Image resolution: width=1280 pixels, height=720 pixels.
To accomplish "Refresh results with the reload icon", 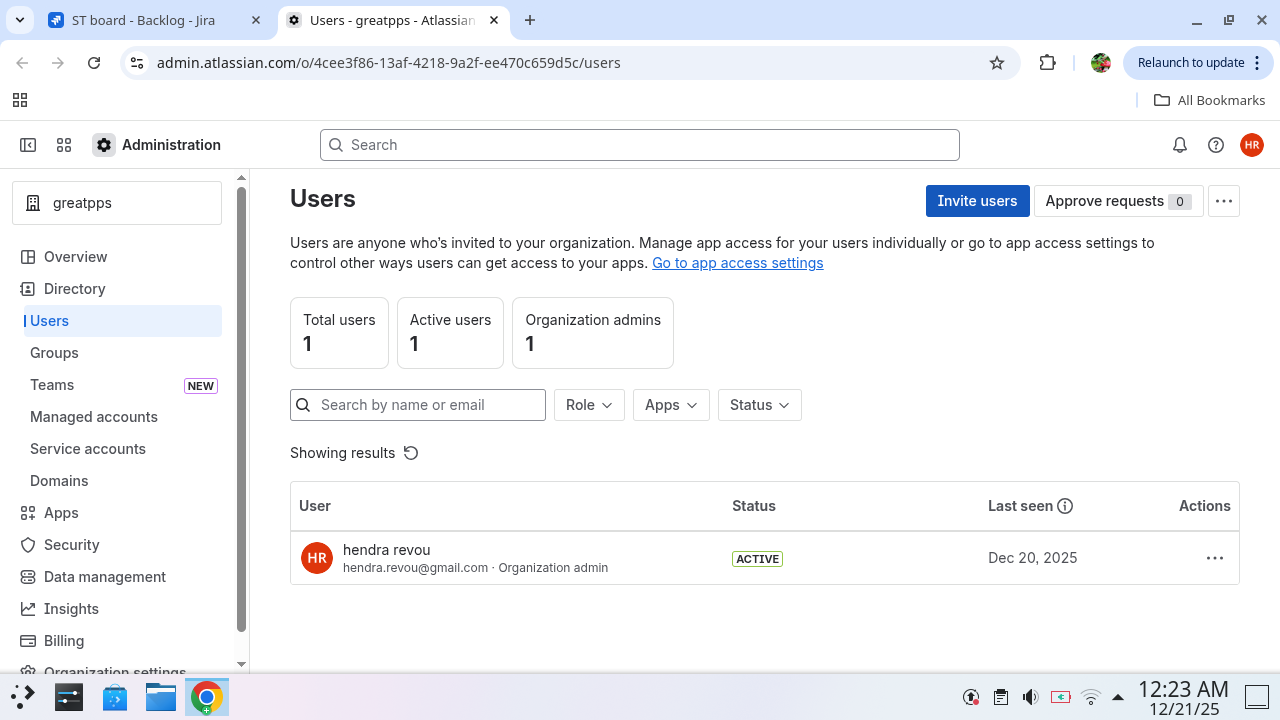I will (x=411, y=453).
